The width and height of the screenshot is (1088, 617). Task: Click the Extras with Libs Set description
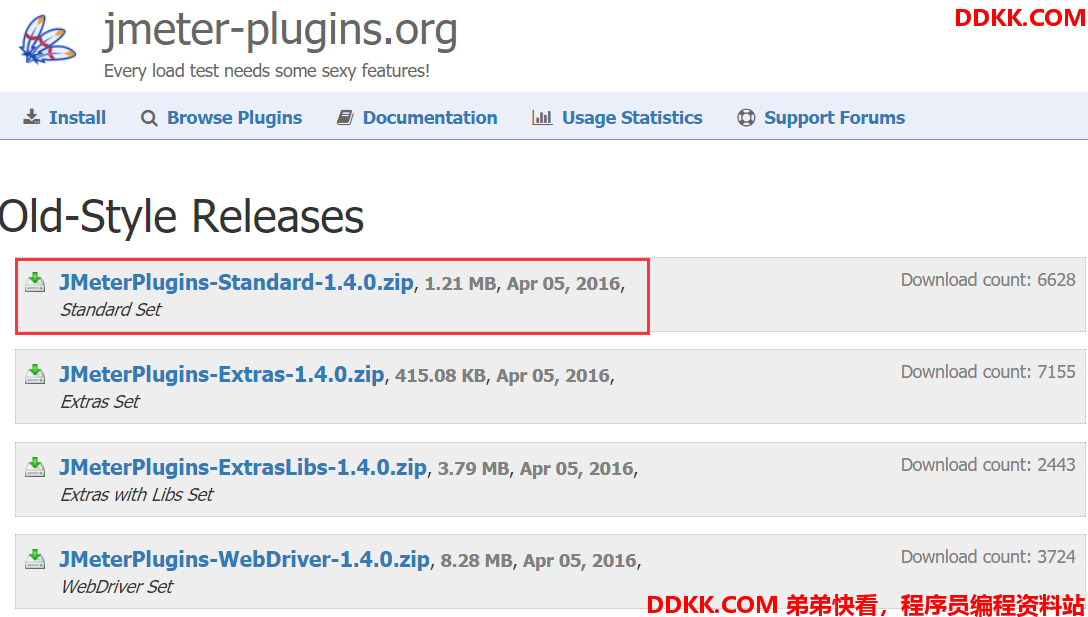click(137, 495)
